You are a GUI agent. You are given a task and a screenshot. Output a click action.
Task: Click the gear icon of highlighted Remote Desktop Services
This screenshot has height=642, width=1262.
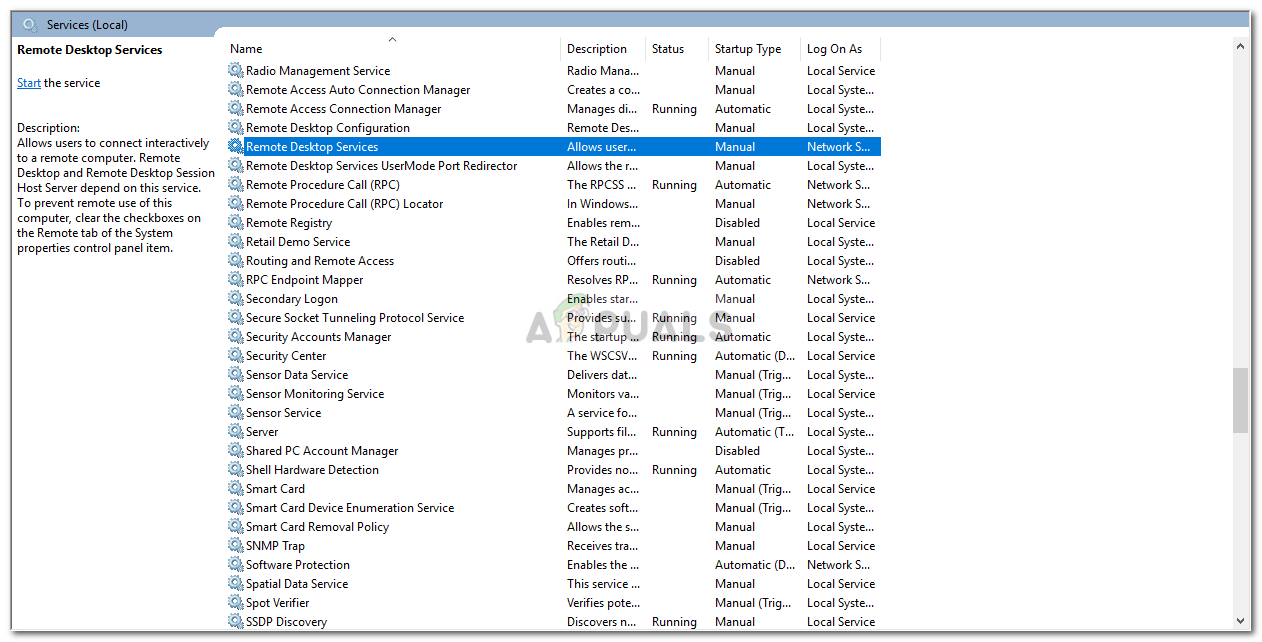235,147
